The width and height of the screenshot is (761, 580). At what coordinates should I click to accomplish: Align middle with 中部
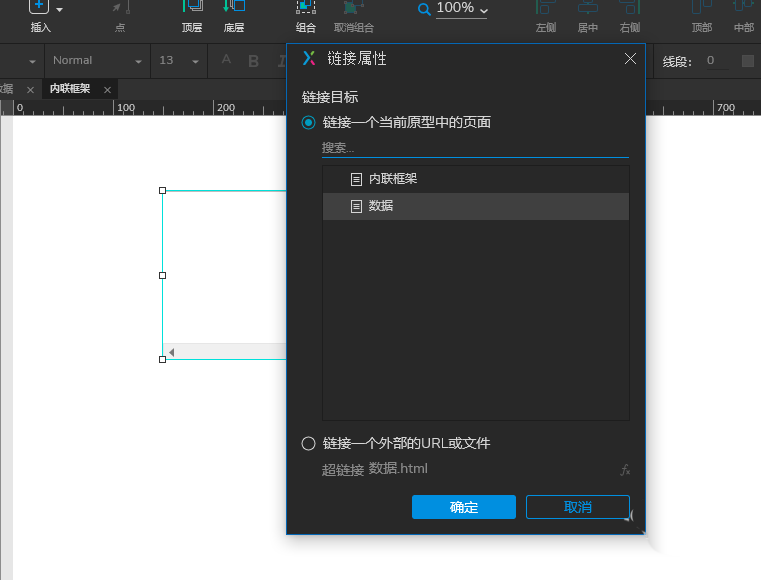(744, 17)
